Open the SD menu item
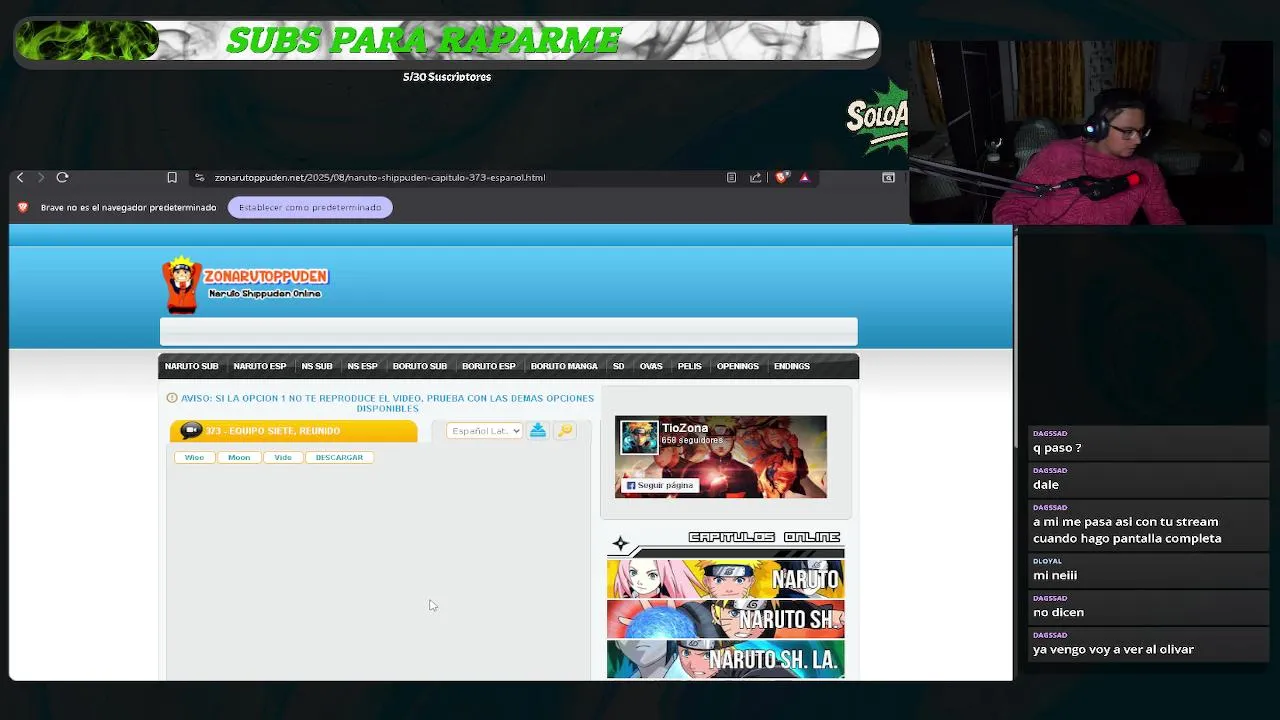The width and height of the screenshot is (1280, 720). click(x=618, y=366)
